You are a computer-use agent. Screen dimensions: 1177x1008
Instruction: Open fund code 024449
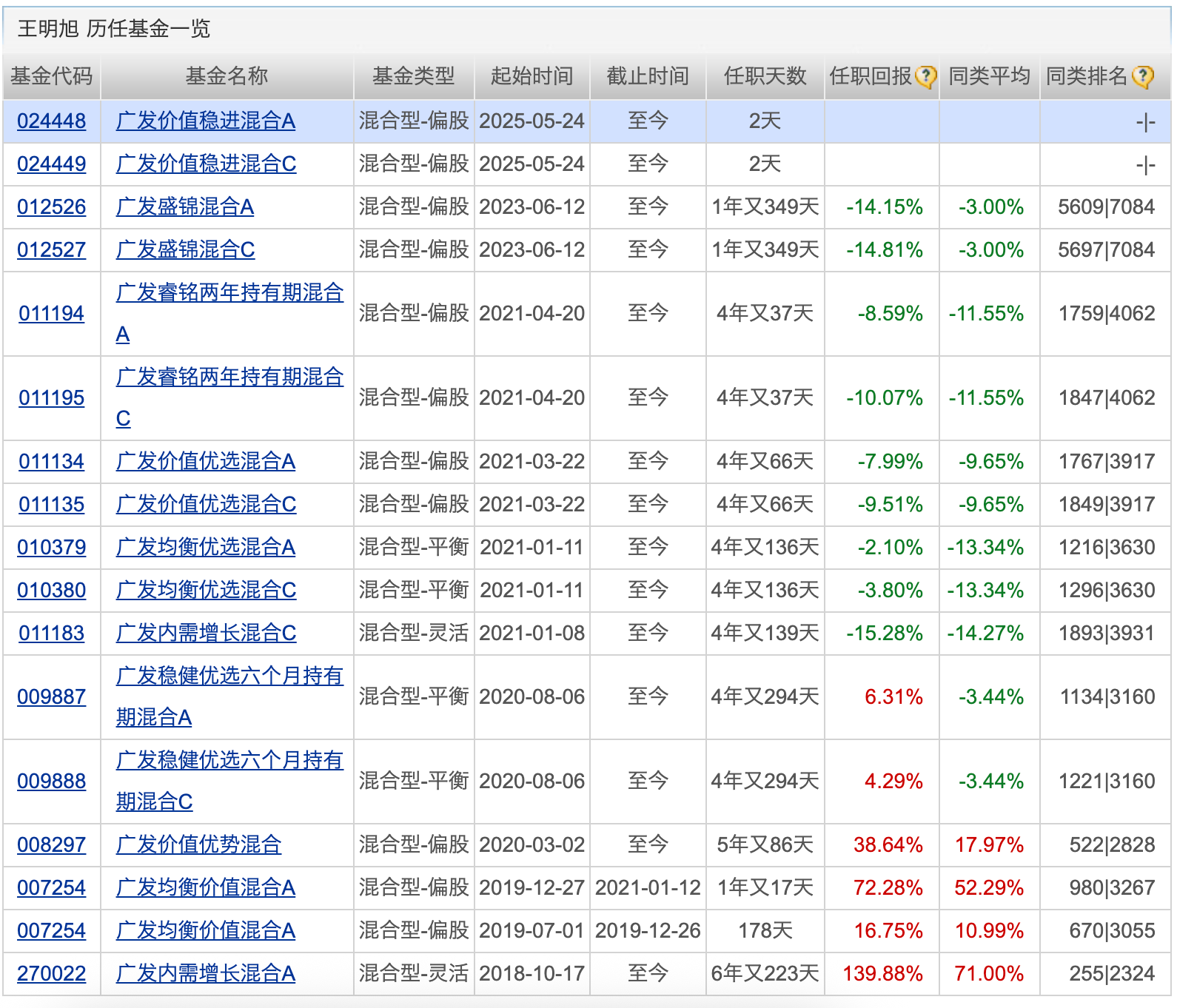[x=52, y=164]
